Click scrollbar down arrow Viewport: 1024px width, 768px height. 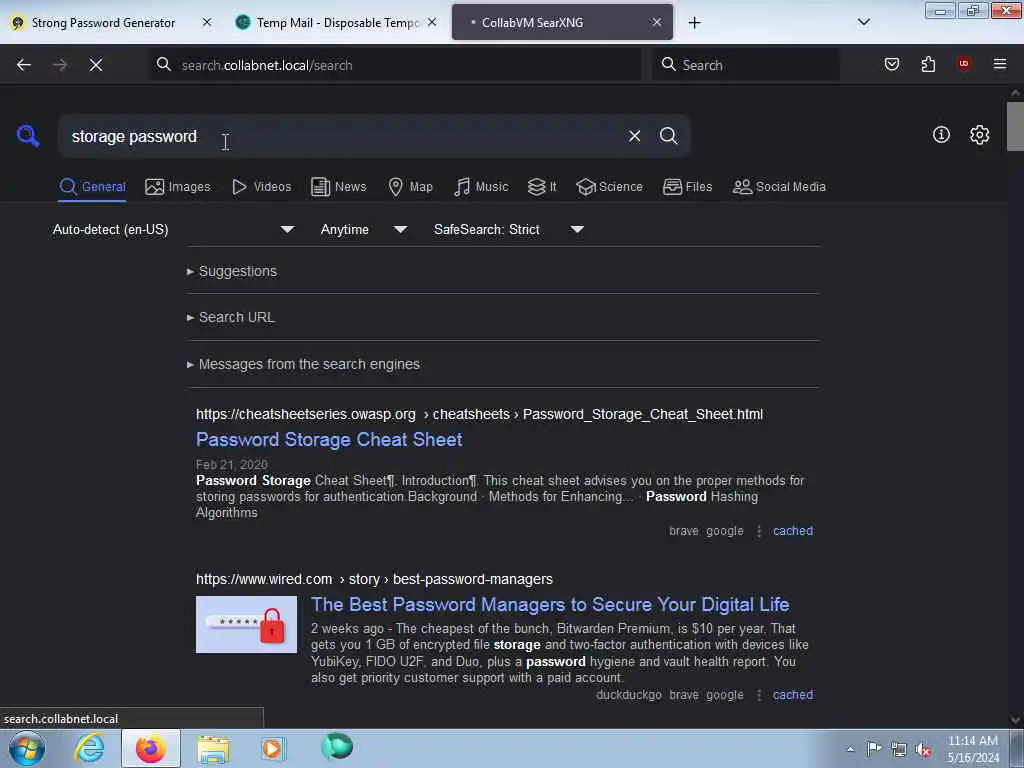(1015, 720)
